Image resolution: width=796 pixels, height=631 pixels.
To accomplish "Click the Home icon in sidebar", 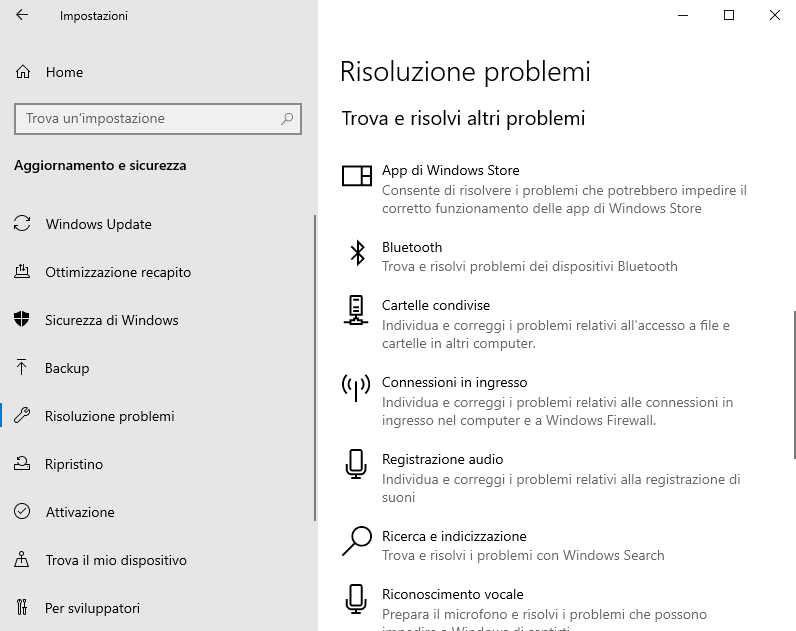I will tap(22, 72).
